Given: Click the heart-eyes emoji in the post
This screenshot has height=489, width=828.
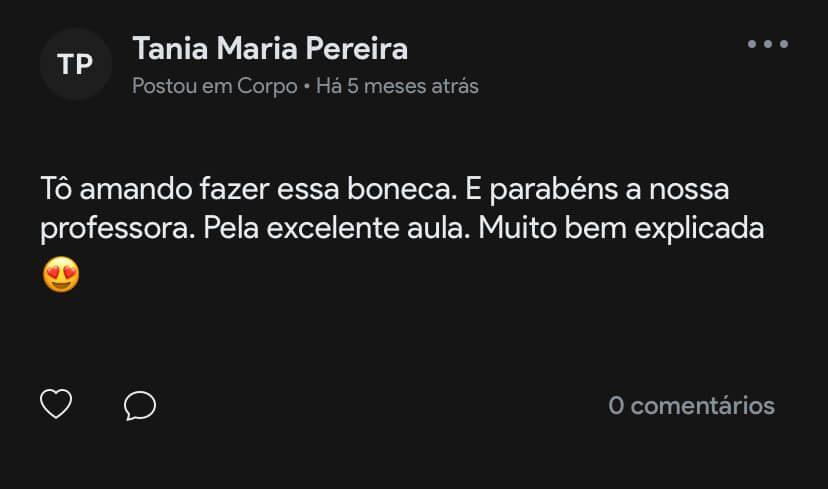Looking at the screenshot, I should 61,274.
